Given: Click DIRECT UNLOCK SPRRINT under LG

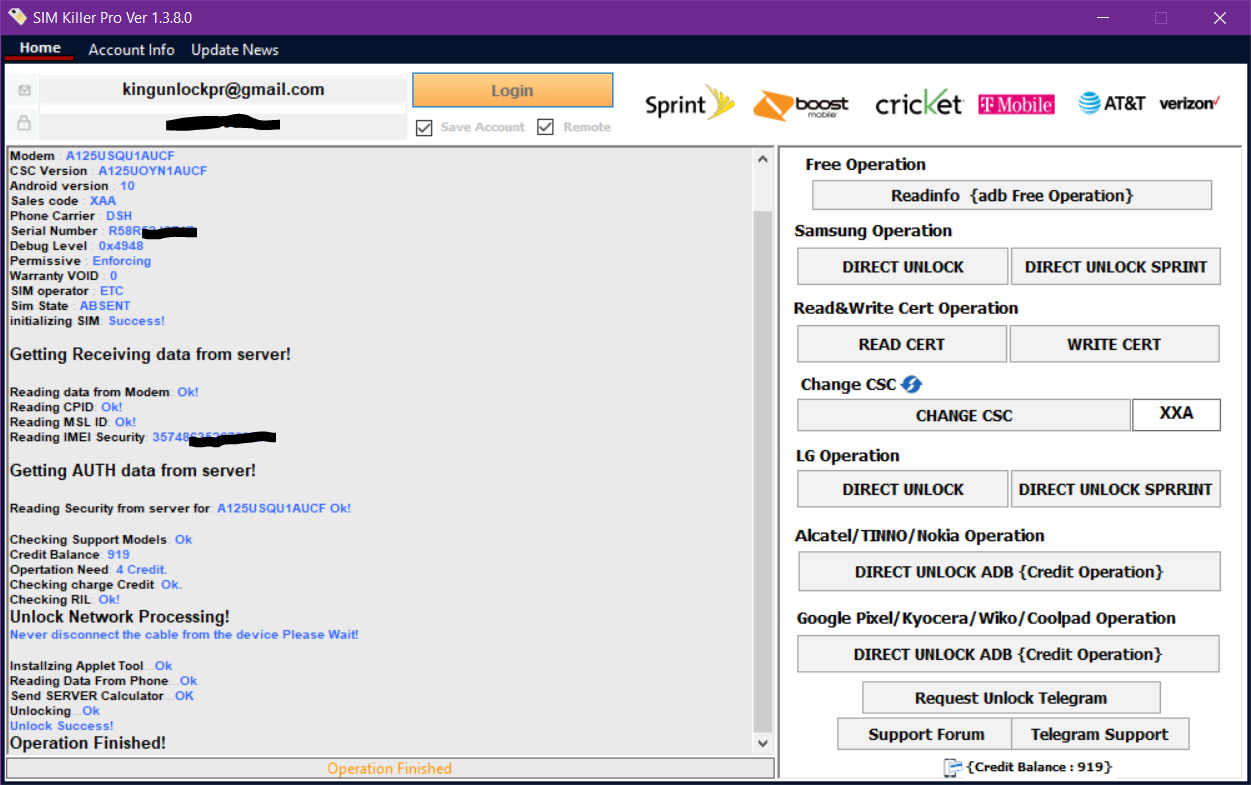Looking at the screenshot, I should point(1116,489).
